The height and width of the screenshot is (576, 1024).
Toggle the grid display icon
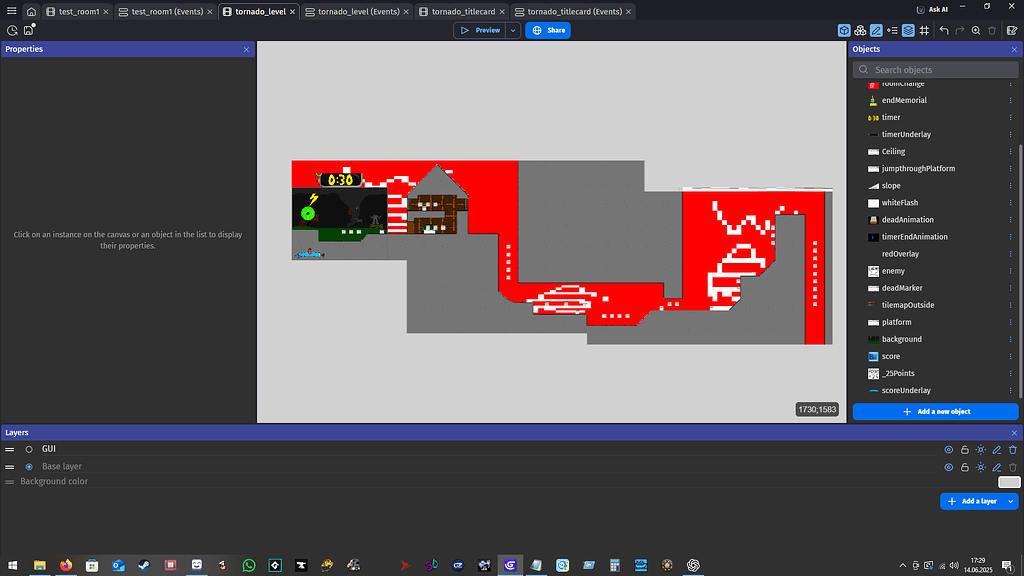924,31
